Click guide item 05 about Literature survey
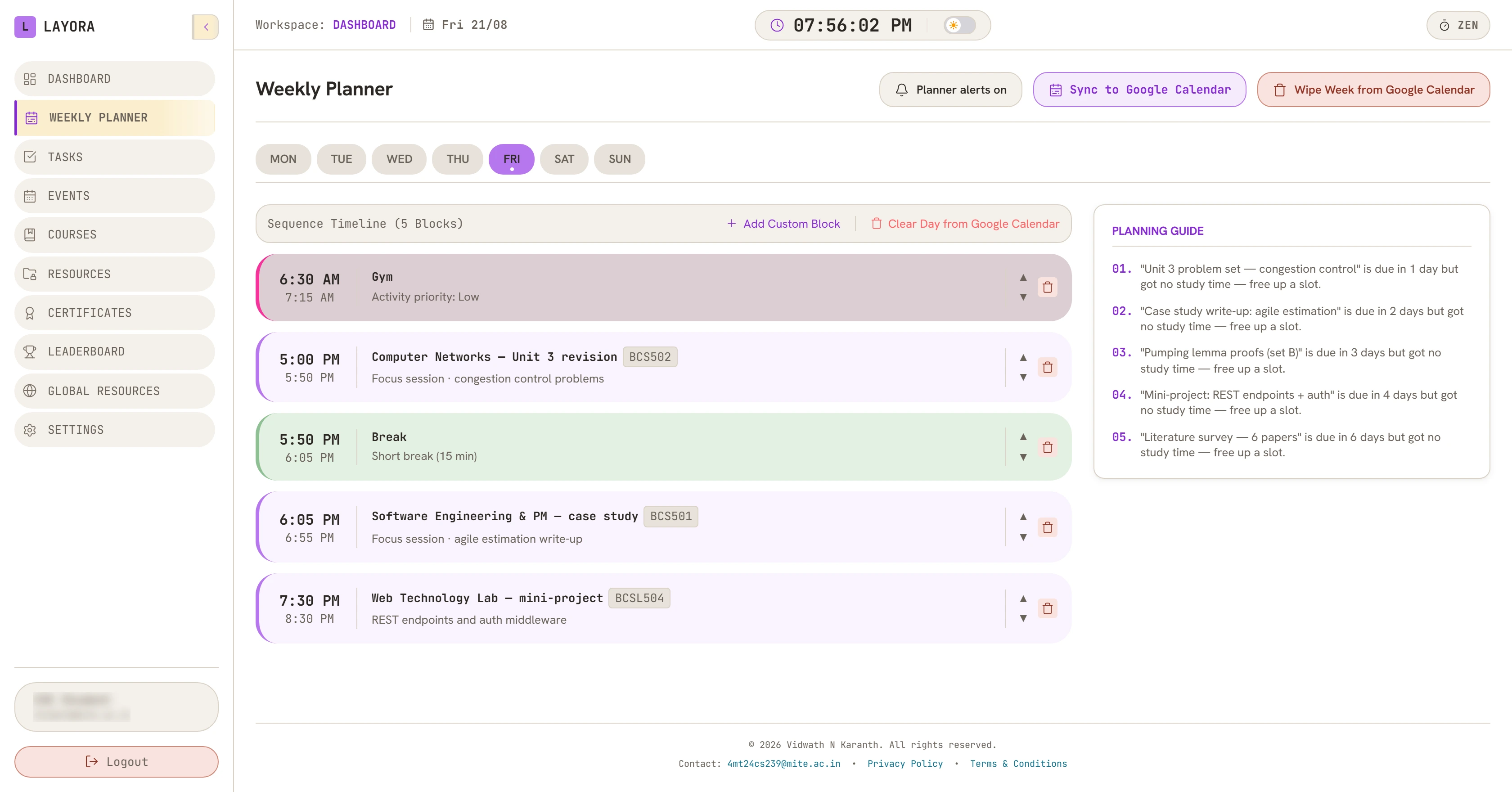This screenshot has height=792, width=1512. pyautogui.click(x=1291, y=445)
